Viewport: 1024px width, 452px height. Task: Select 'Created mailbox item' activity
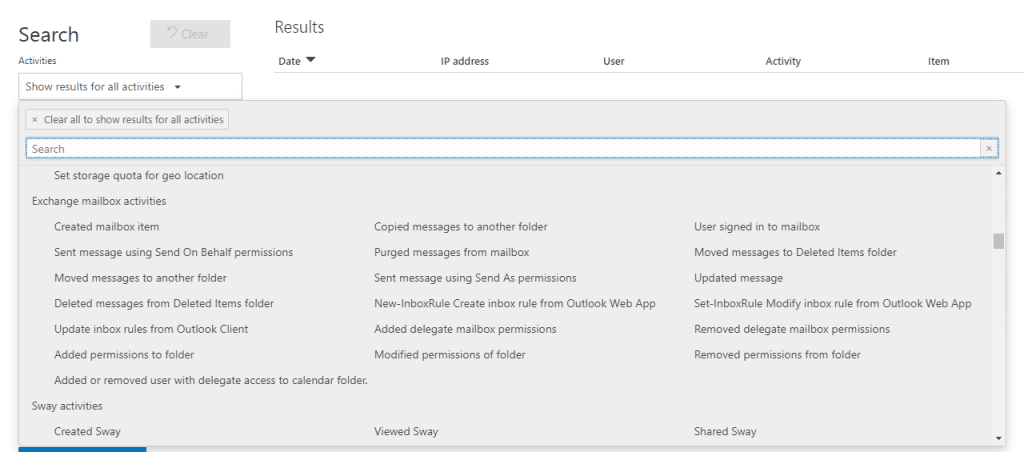click(107, 227)
